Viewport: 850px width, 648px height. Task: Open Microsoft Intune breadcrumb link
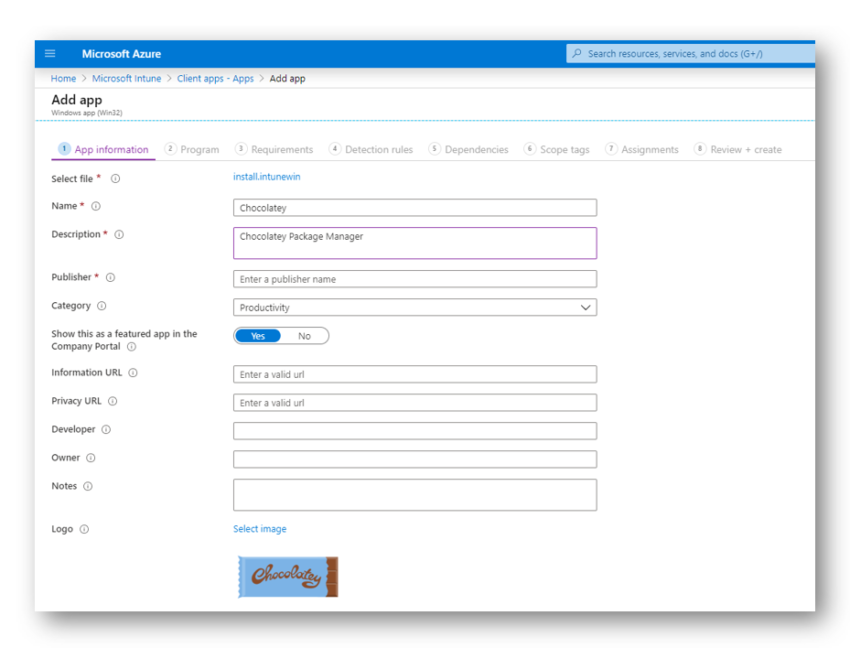126,79
